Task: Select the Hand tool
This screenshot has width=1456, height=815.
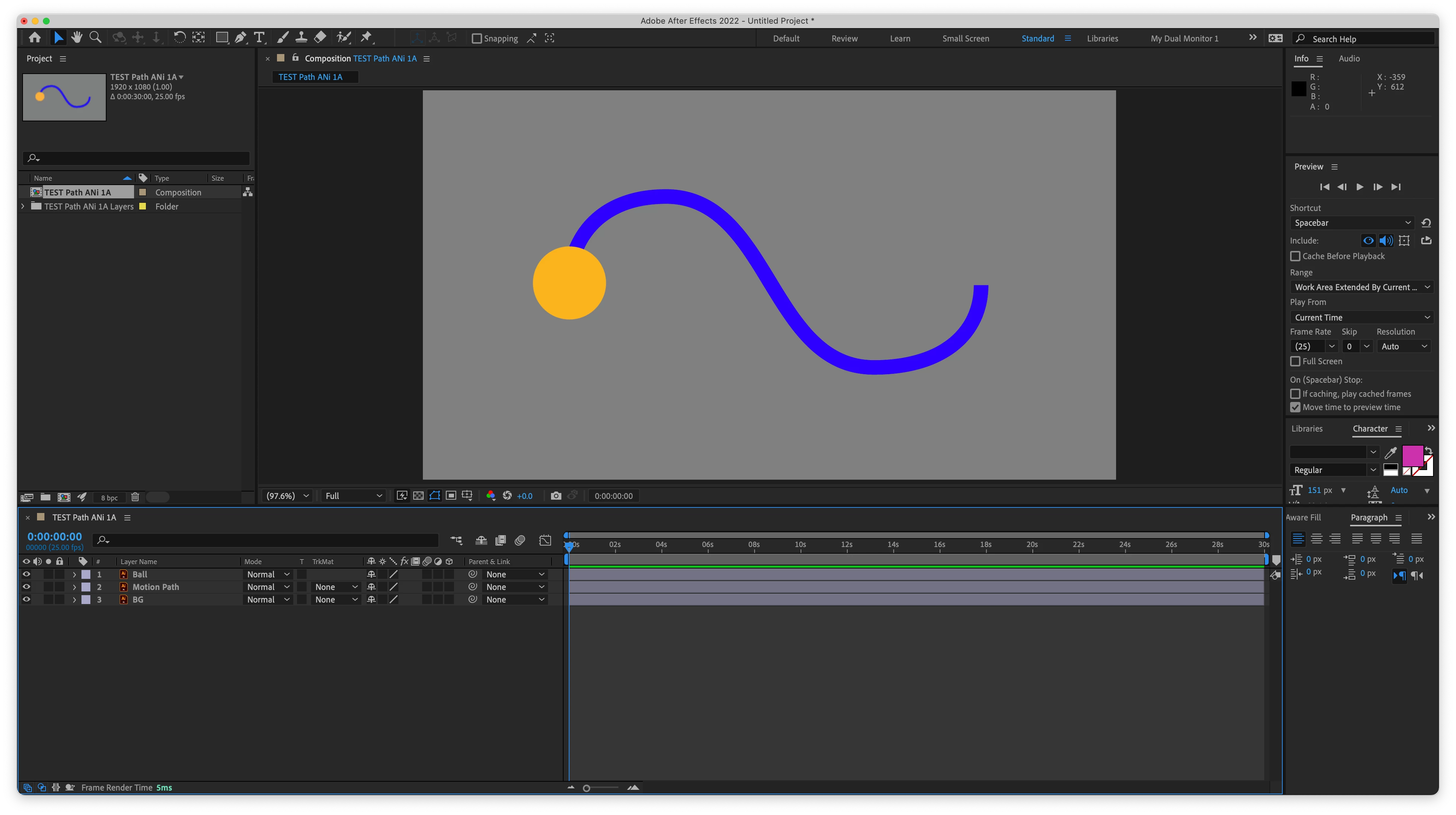Action: coord(77,38)
